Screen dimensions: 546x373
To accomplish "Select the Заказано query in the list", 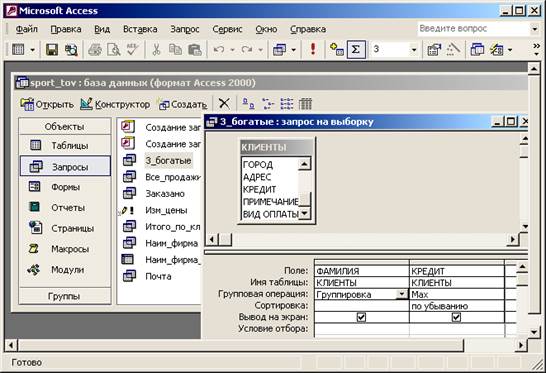I will [x=165, y=194].
